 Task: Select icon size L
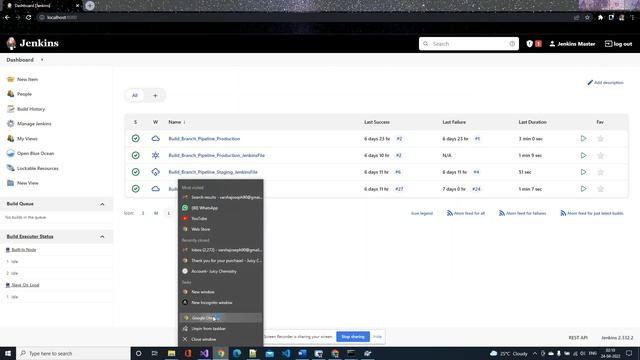coord(169,213)
